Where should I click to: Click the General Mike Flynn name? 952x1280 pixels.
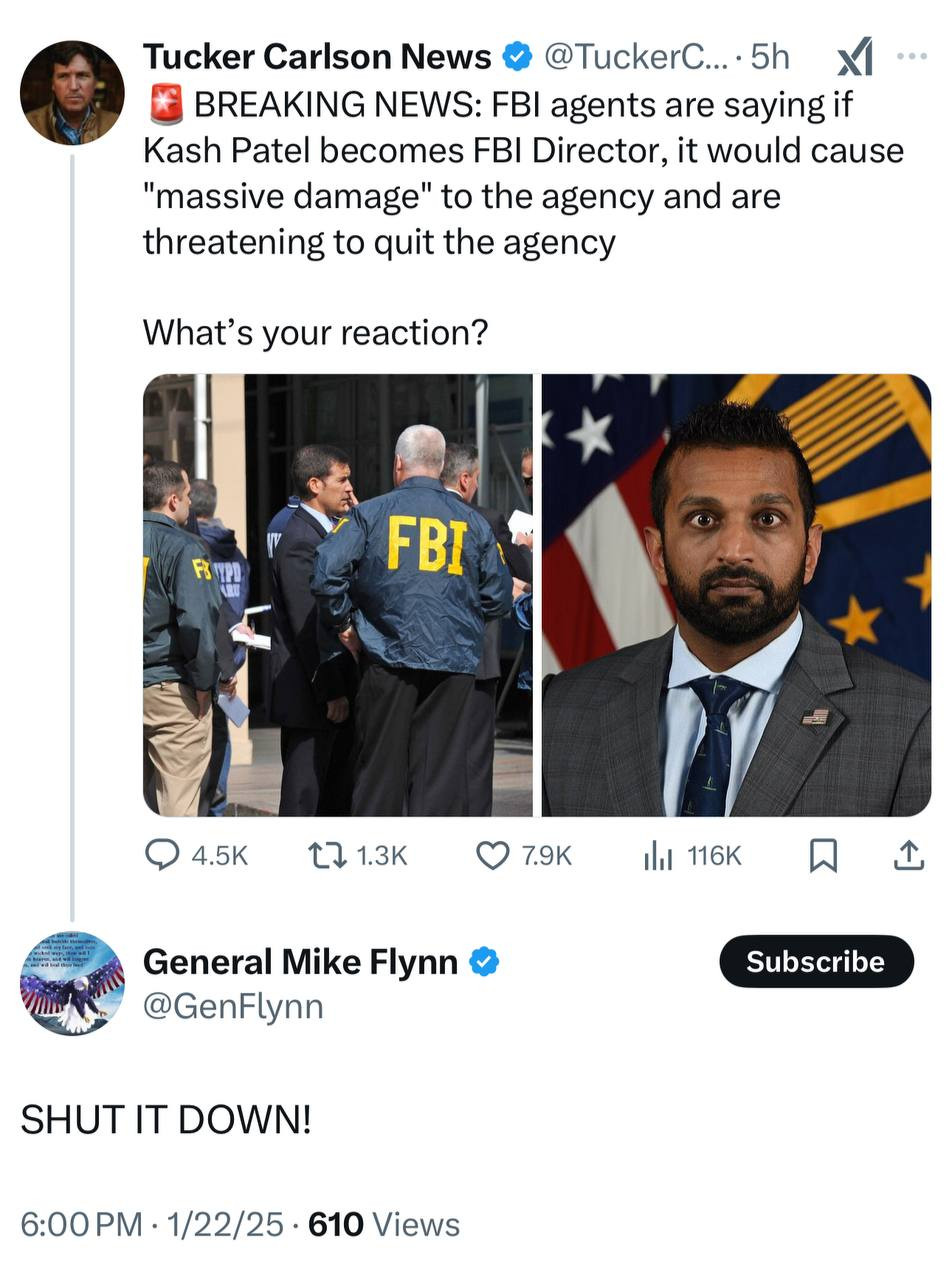(x=300, y=962)
